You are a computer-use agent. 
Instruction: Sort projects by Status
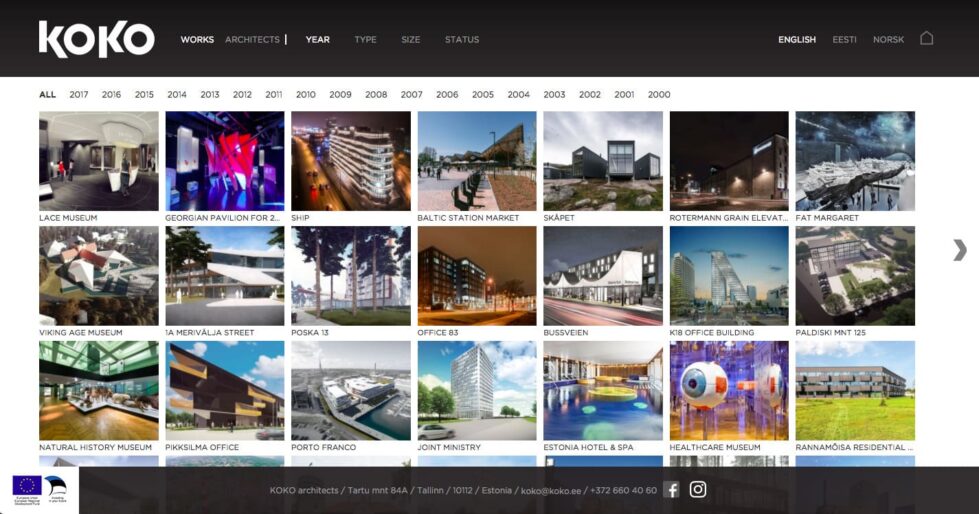tap(461, 40)
